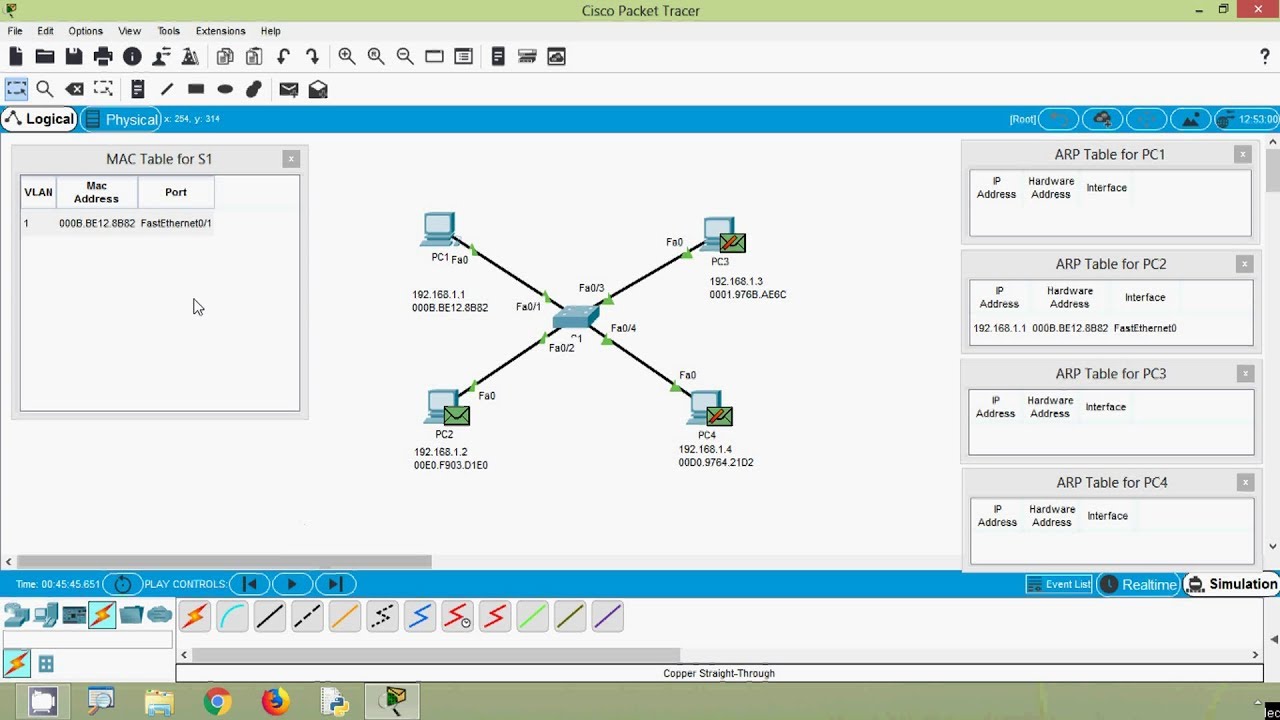The image size is (1280, 720).
Task: Close the MAC Table for S1 window
Action: tap(291, 159)
